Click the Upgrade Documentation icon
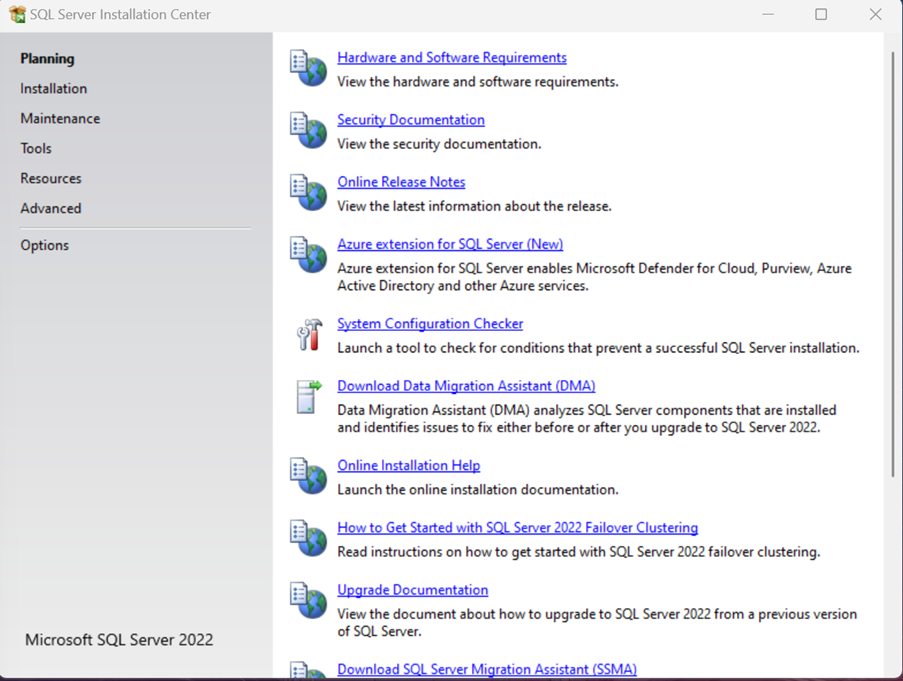Viewport: 903px width, 681px height. point(308,601)
